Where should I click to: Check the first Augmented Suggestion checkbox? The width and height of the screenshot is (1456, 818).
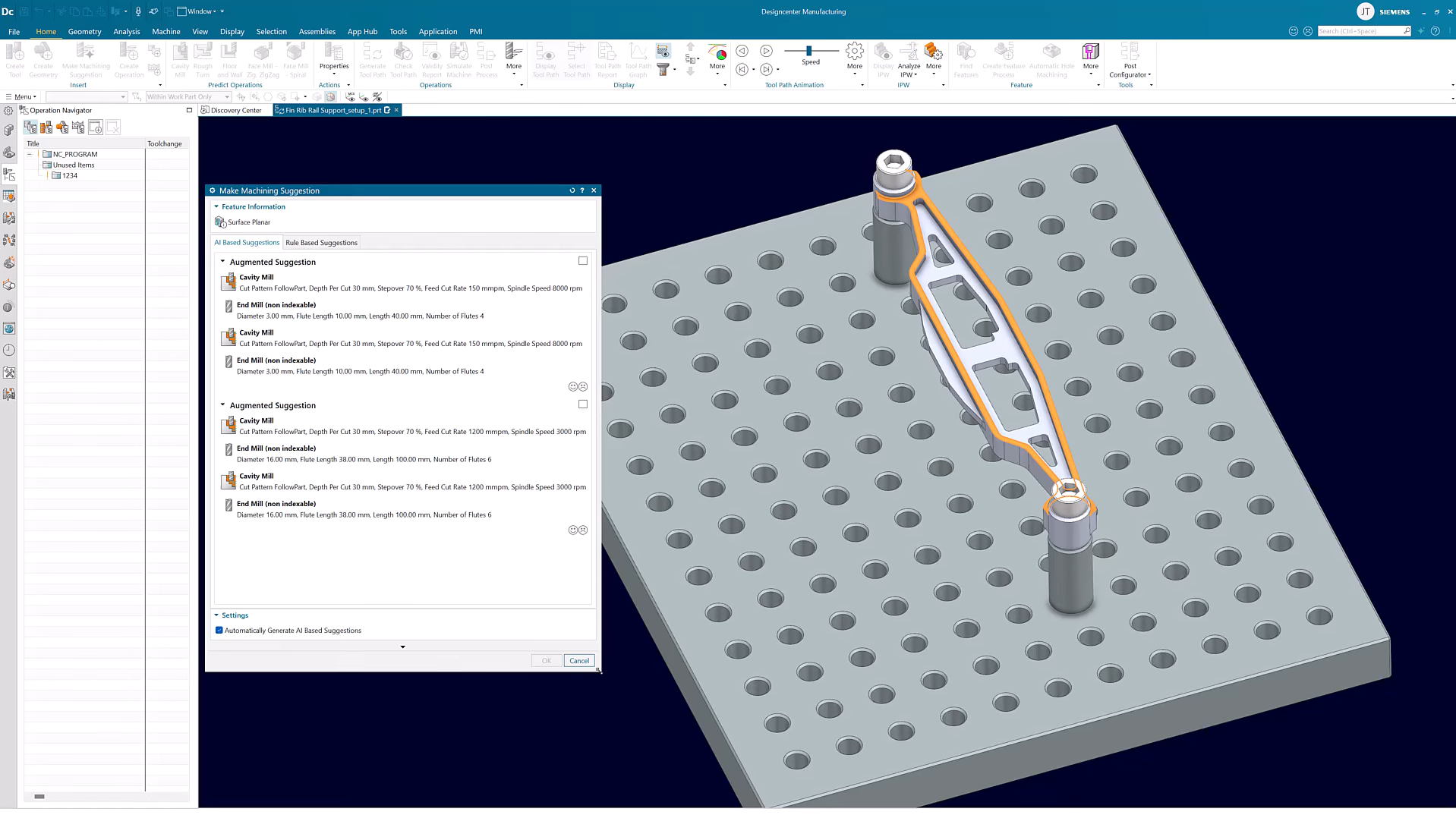[x=583, y=261]
